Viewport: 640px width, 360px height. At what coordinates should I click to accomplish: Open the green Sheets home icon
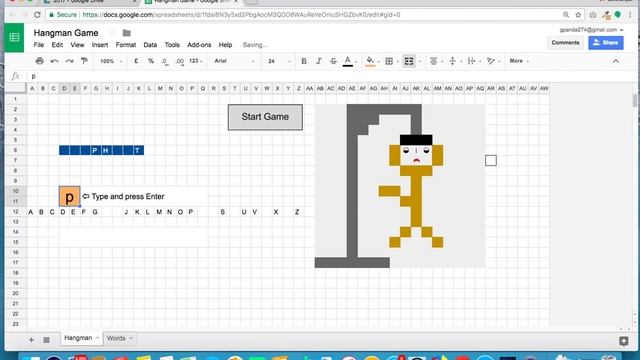coord(14,38)
